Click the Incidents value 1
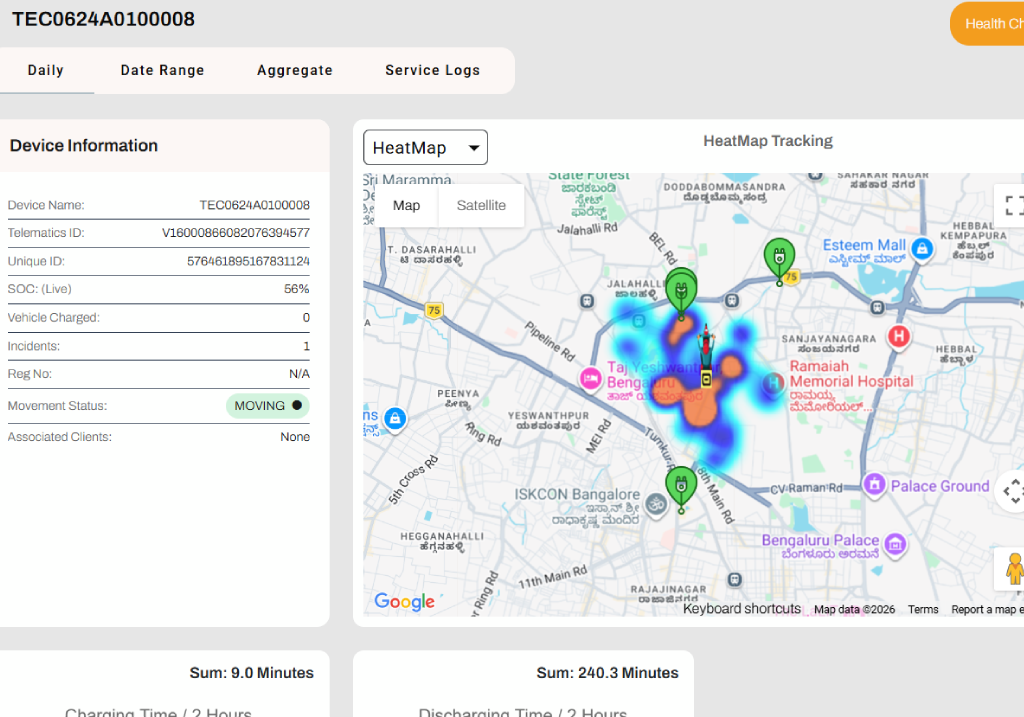Viewport: 1024px width, 717px height. (306, 346)
